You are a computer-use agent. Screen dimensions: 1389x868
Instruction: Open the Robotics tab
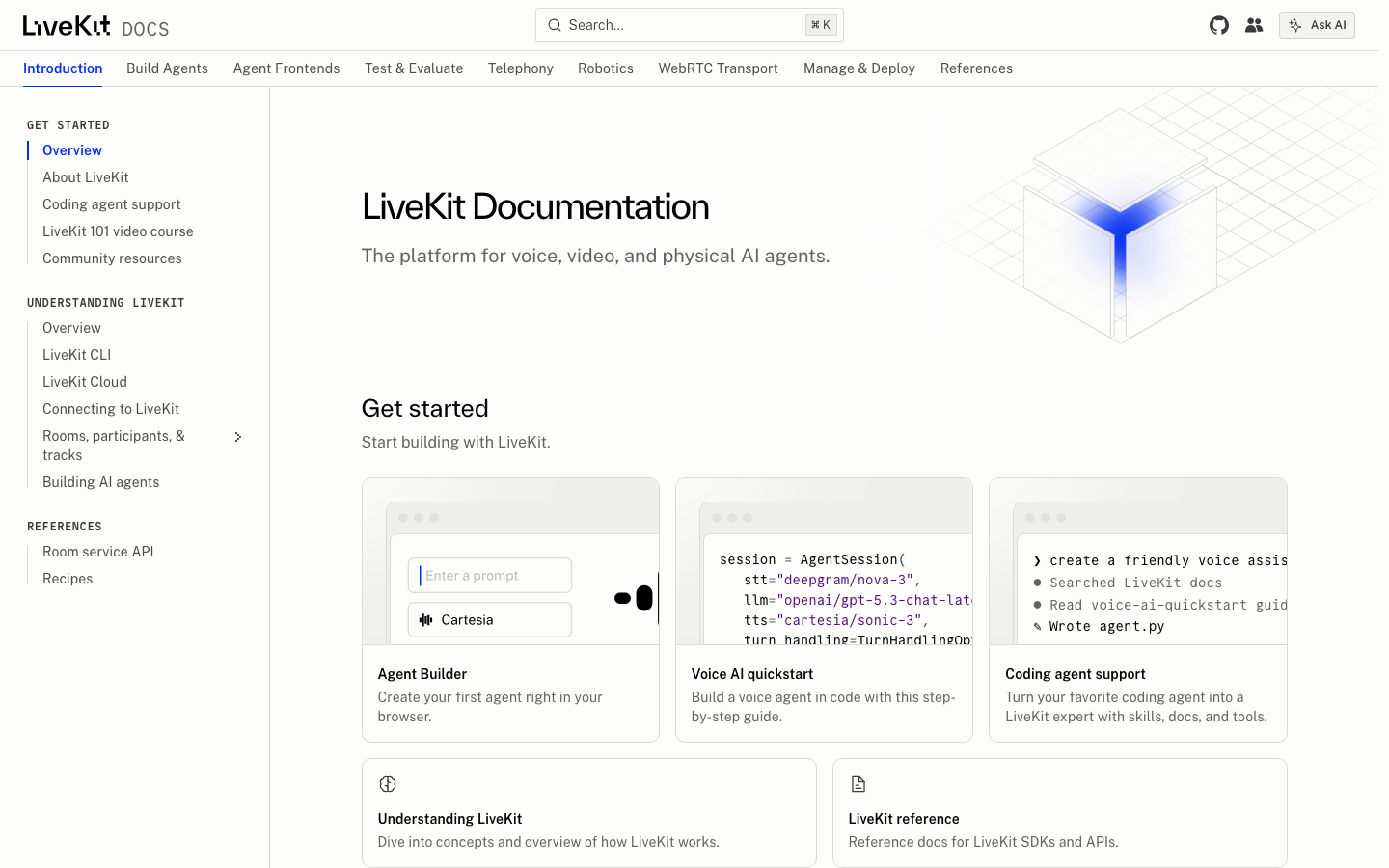606,68
